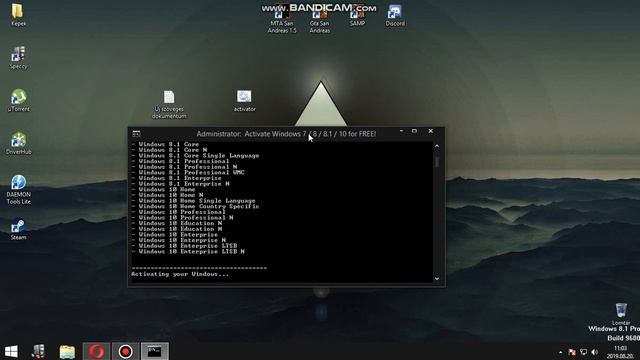Open File Explorer from the taskbar

click(x=67, y=351)
